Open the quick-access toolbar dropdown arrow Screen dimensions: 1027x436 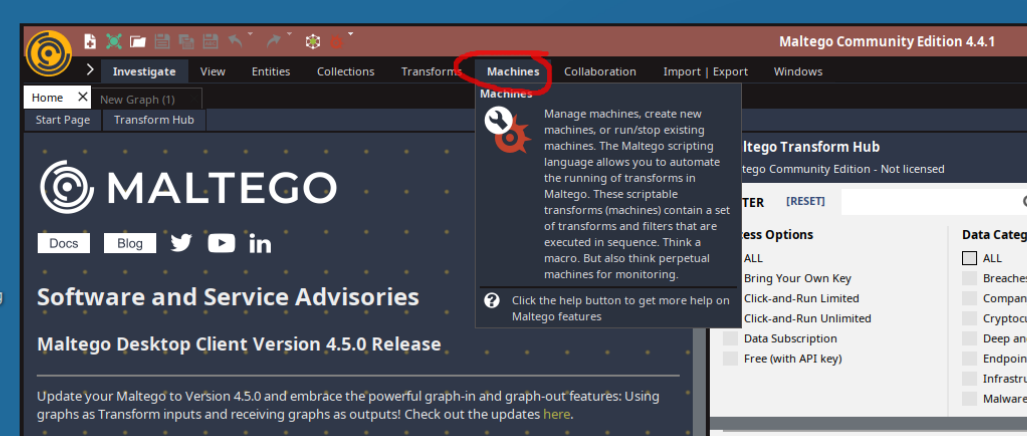(x=351, y=35)
